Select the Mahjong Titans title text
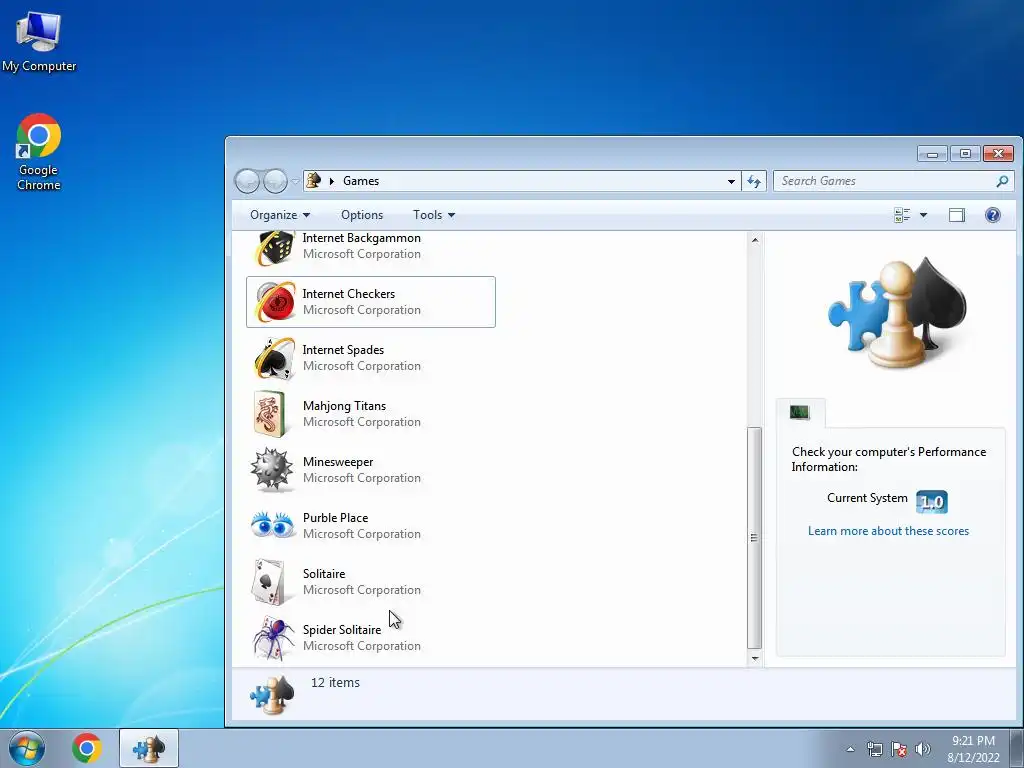The image size is (1024, 768). click(x=344, y=406)
